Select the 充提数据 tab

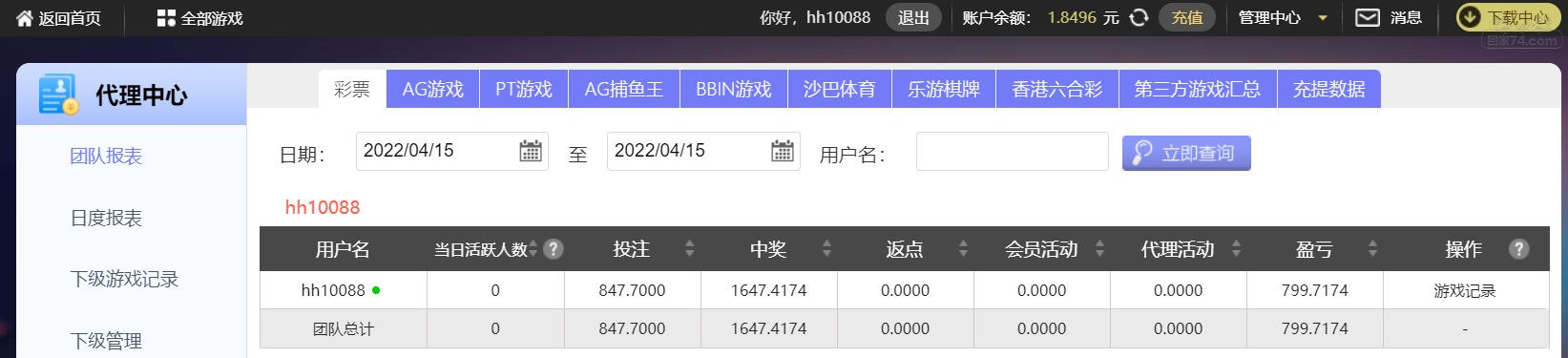(1328, 89)
